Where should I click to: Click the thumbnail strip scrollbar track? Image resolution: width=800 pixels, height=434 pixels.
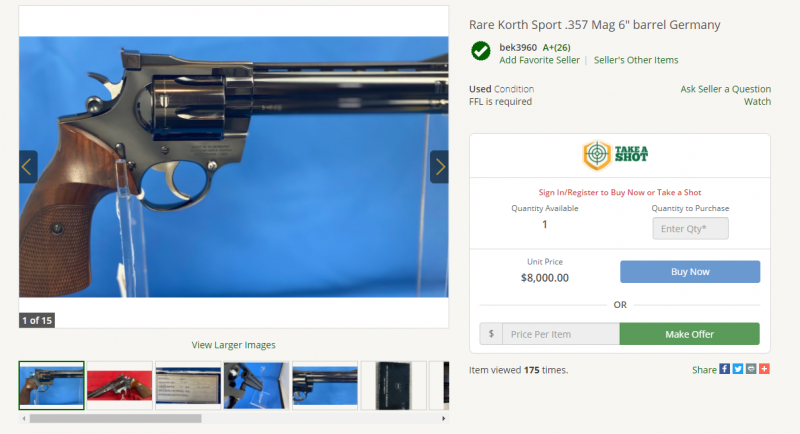click(234, 419)
